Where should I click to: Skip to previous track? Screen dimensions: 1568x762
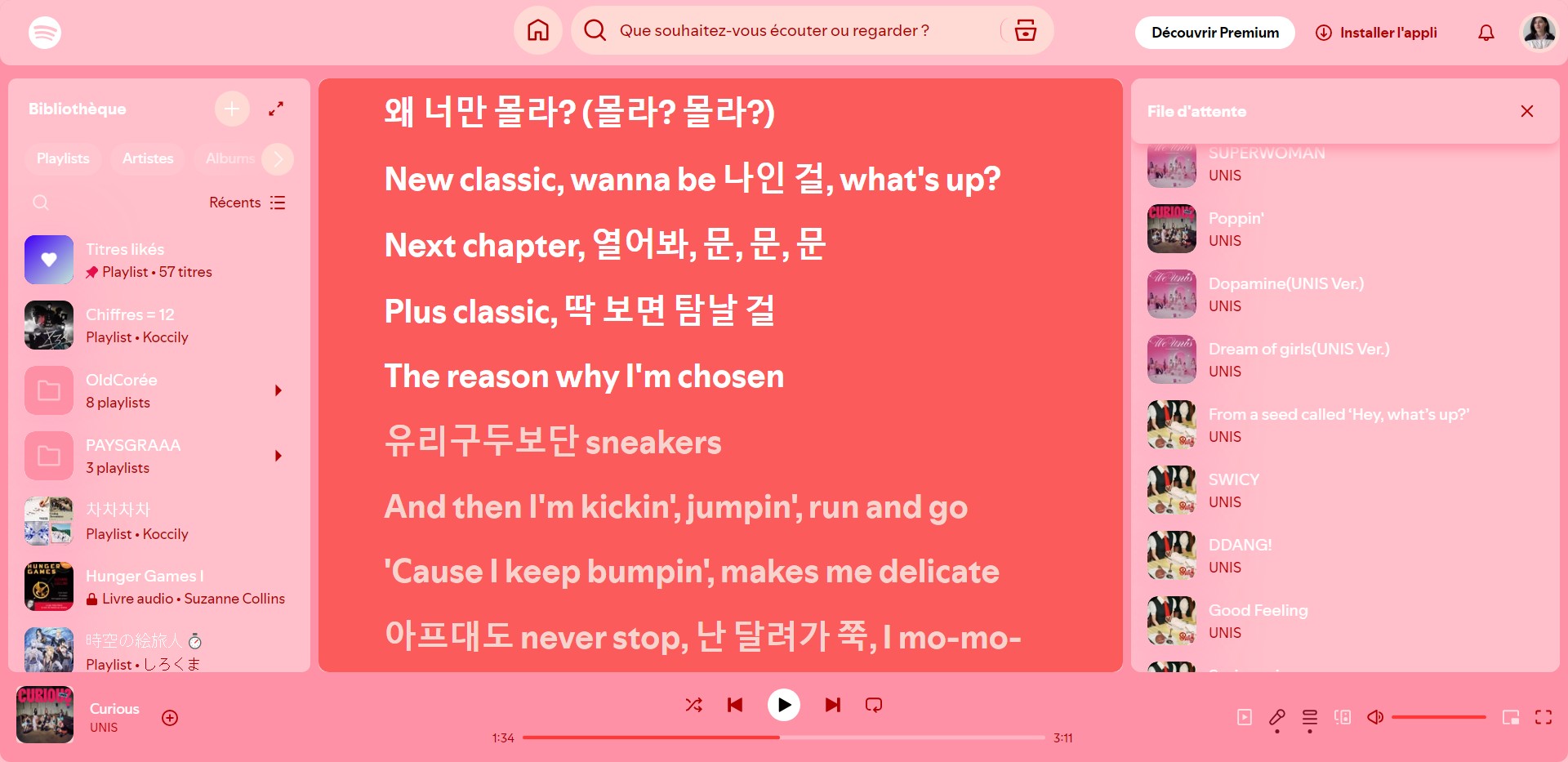point(735,705)
